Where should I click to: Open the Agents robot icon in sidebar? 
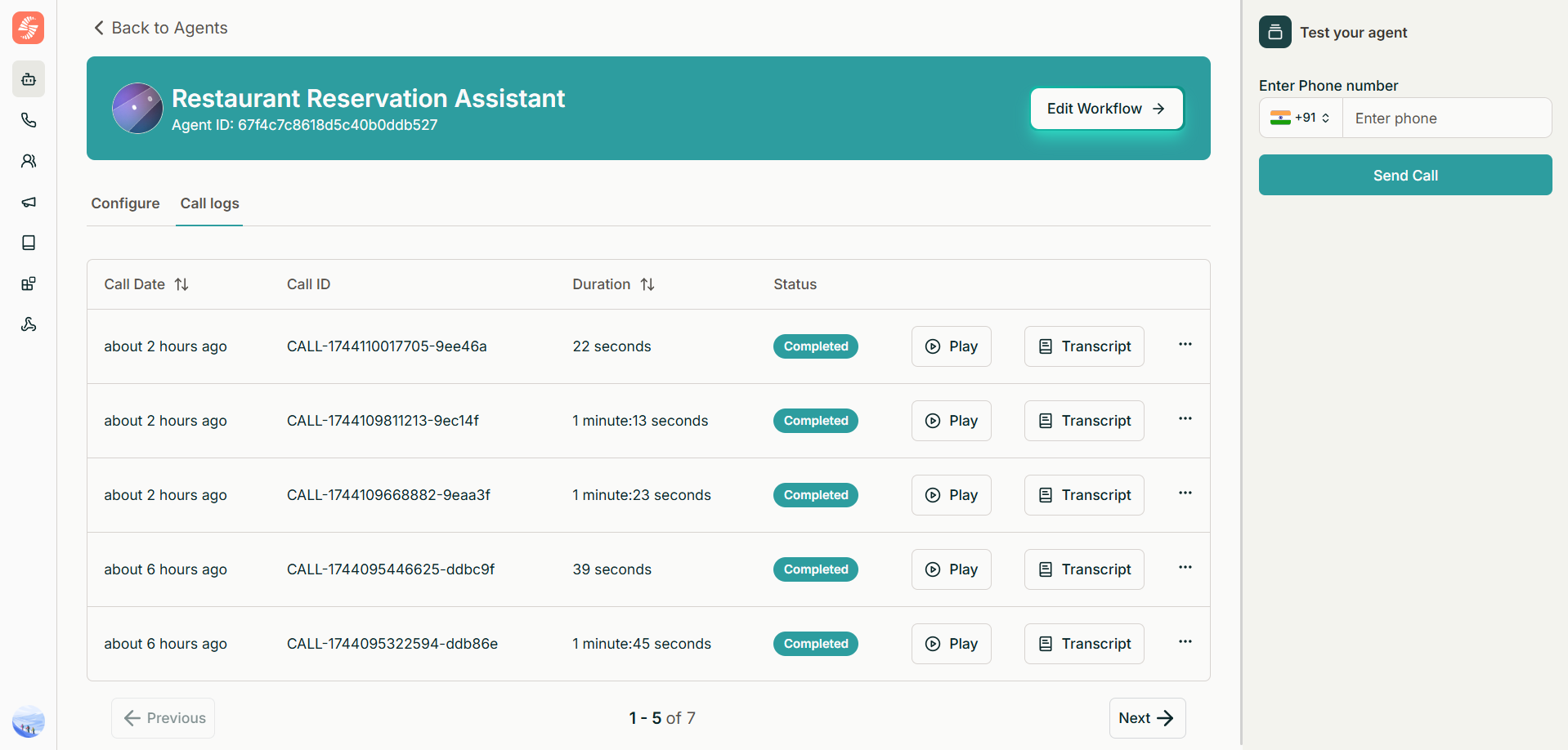tap(29, 79)
